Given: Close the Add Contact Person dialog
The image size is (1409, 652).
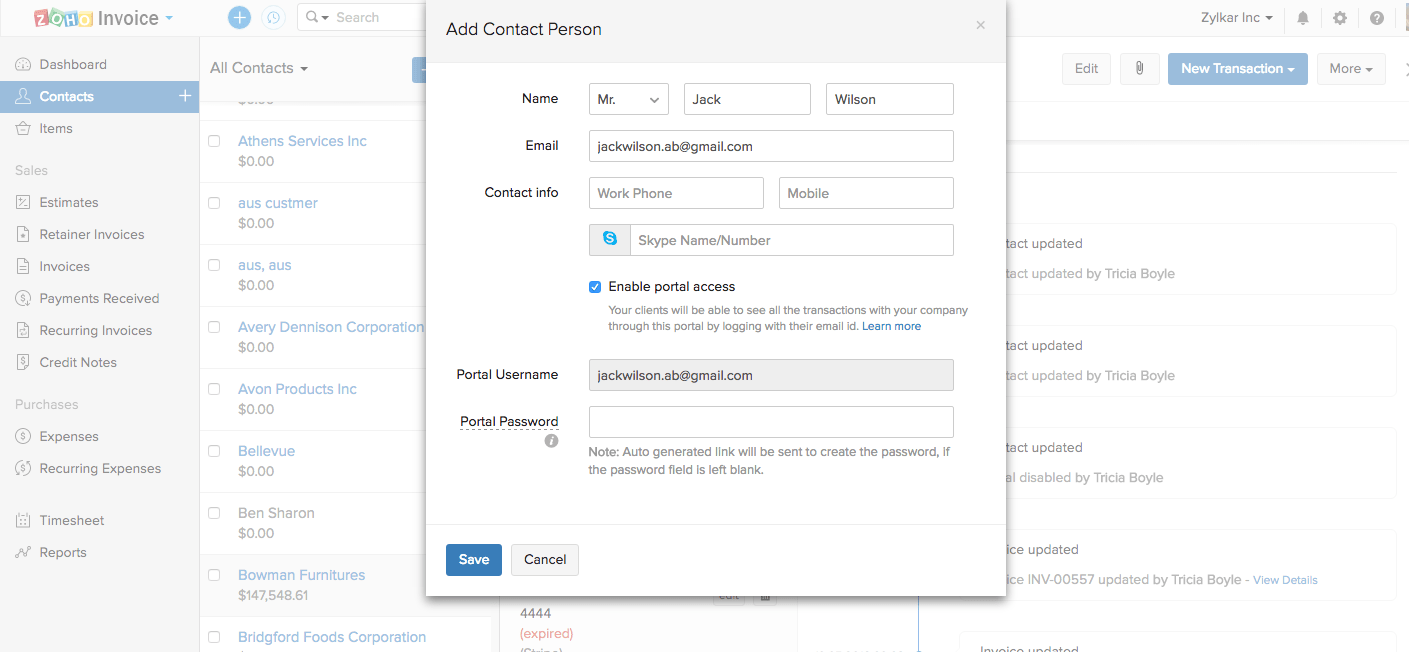Looking at the screenshot, I should coord(980,26).
